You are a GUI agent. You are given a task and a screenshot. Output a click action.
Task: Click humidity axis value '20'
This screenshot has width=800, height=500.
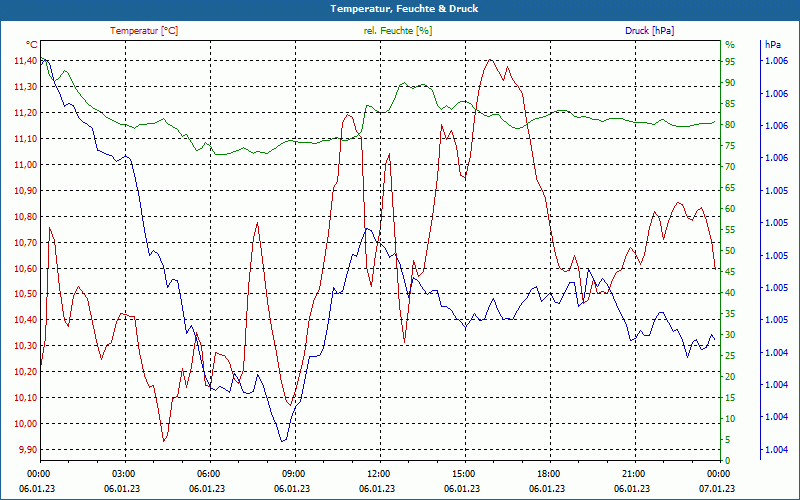[730, 377]
